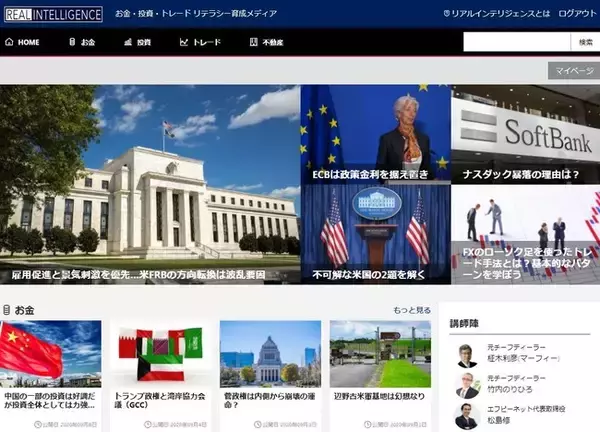Click the トレード line chart icon
Image resolution: width=600 pixels, height=432 pixels.
point(184,42)
